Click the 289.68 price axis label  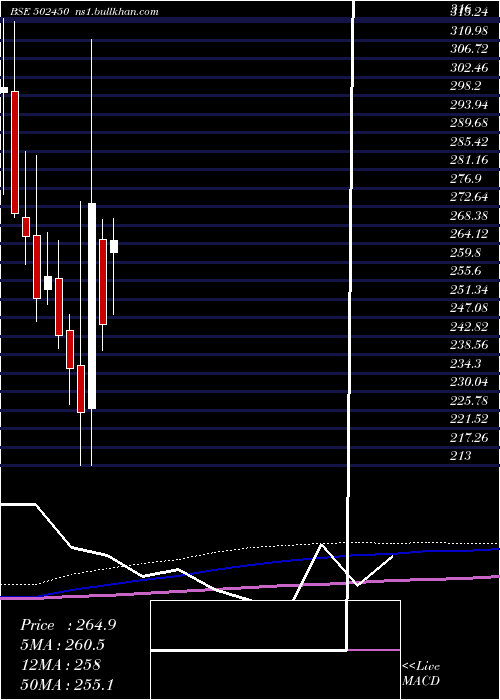click(469, 123)
